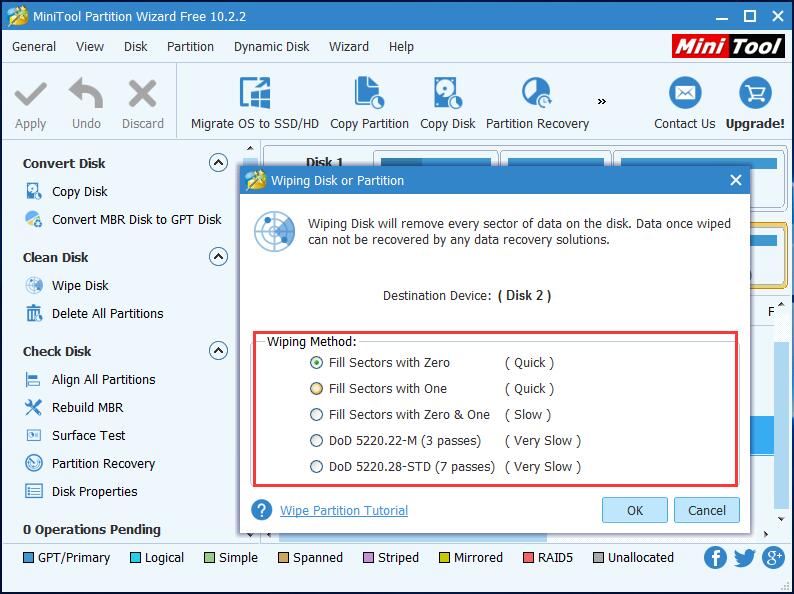Open the Partition menu
Viewport: 794px width, 594px height.
190,47
